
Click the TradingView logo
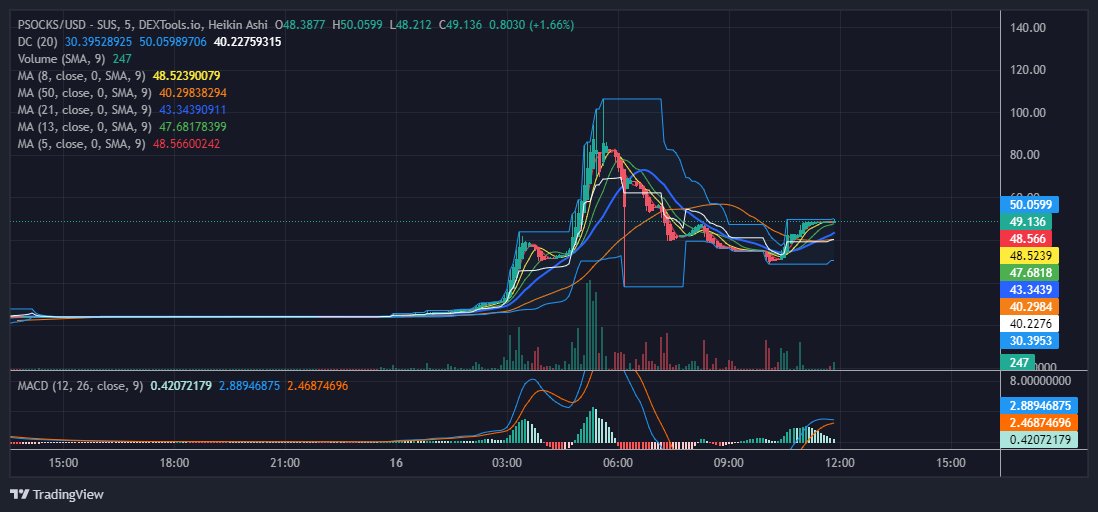[x=20, y=494]
